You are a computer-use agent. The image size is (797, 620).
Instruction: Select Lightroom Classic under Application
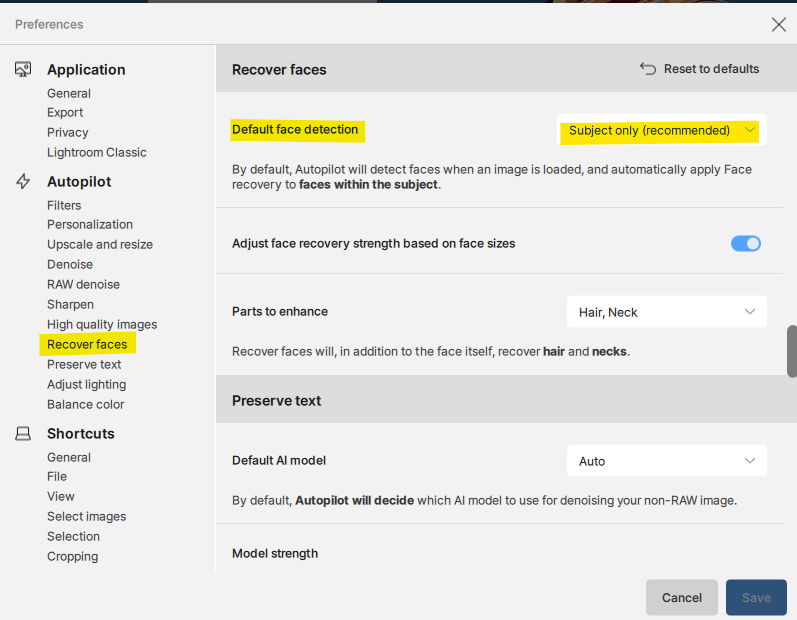(97, 152)
